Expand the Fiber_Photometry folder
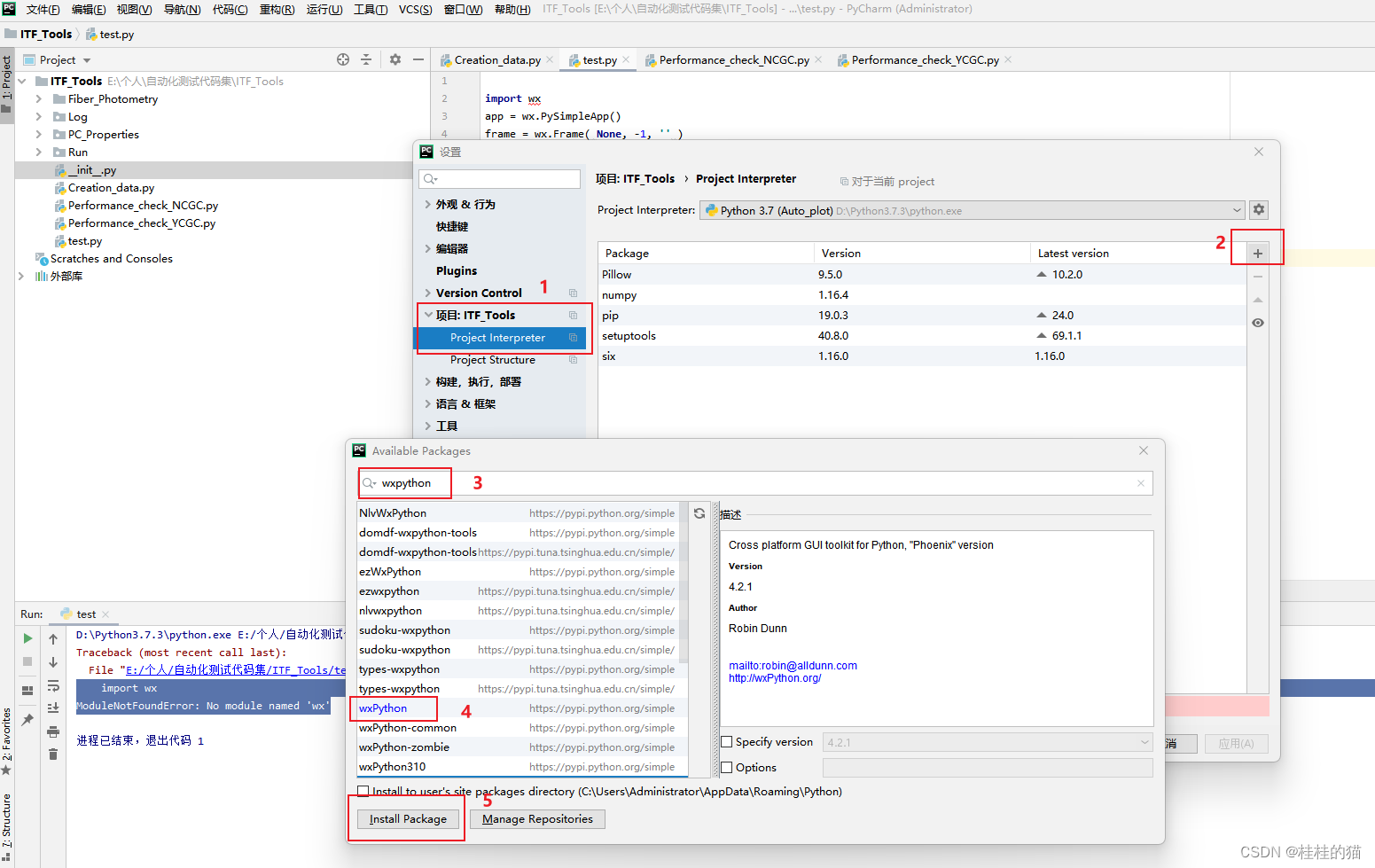The height and width of the screenshot is (868, 1375). (38, 99)
